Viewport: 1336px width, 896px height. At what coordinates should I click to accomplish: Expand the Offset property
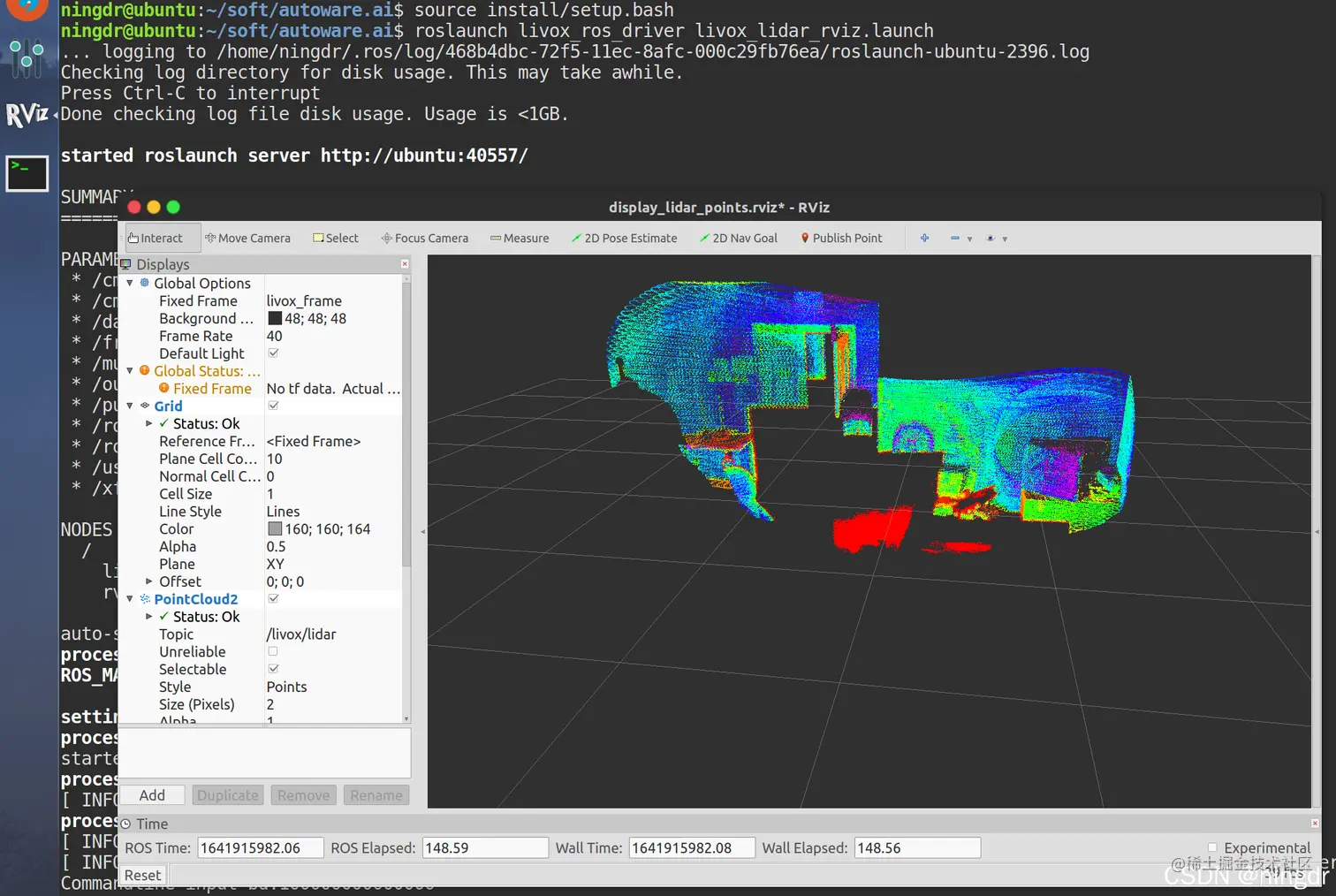[x=148, y=581]
